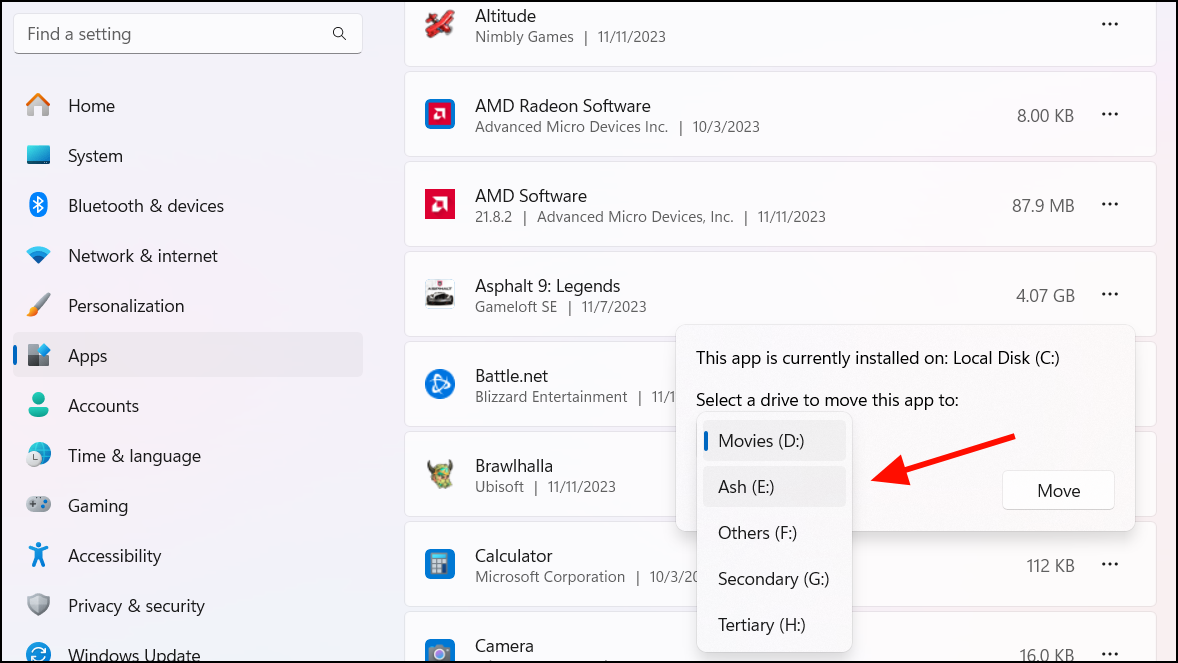This screenshot has height=663, width=1178.
Task: Open Privacy & security settings
Action: tap(188, 605)
